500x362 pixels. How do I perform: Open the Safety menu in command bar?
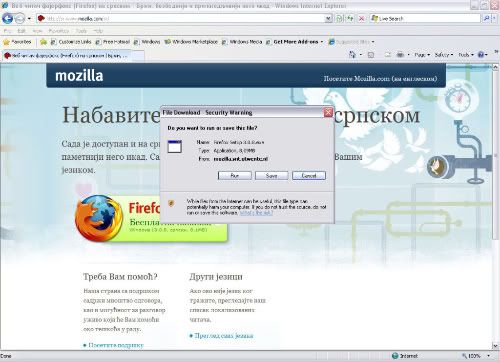point(444,55)
